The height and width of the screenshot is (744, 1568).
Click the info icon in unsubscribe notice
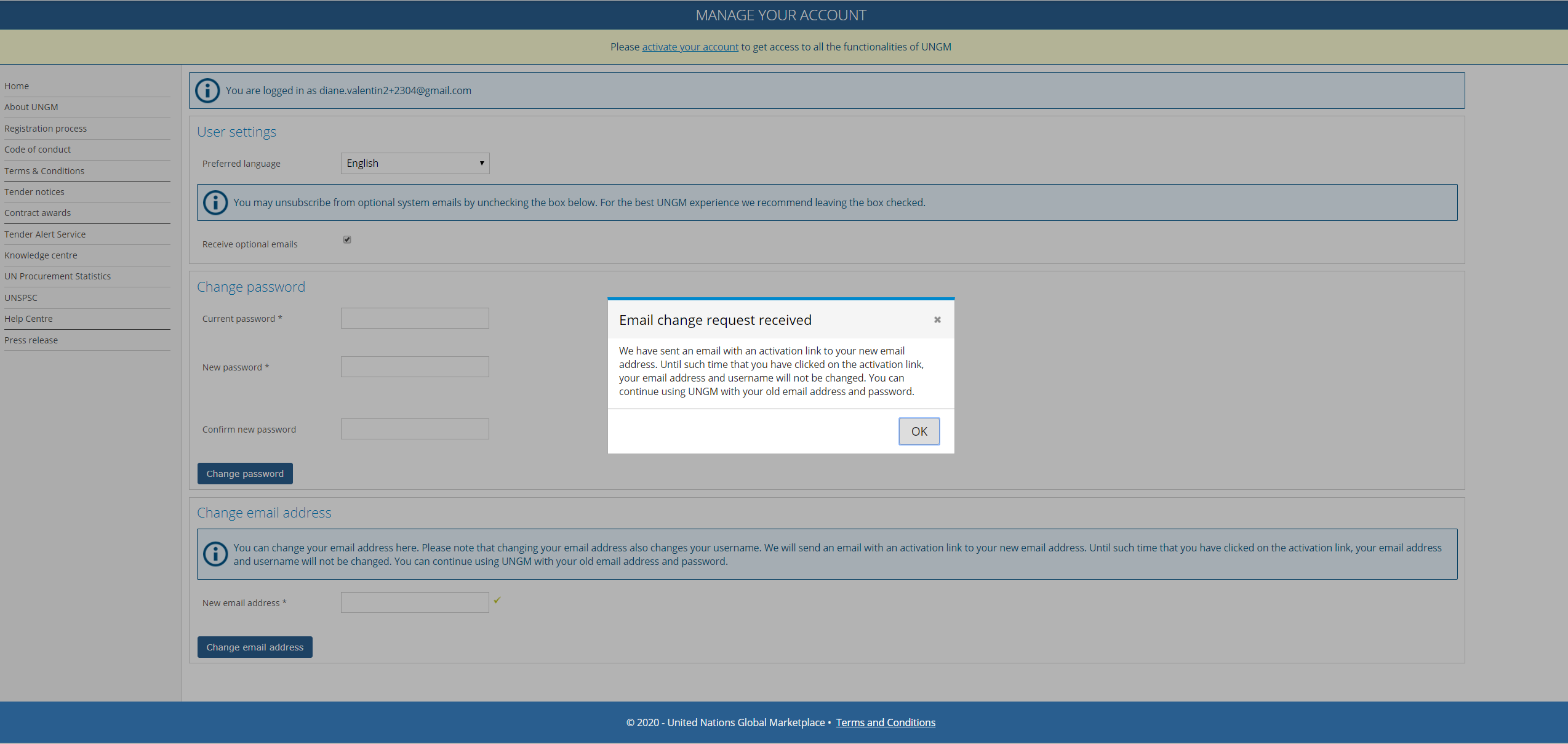click(x=215, y=202)
